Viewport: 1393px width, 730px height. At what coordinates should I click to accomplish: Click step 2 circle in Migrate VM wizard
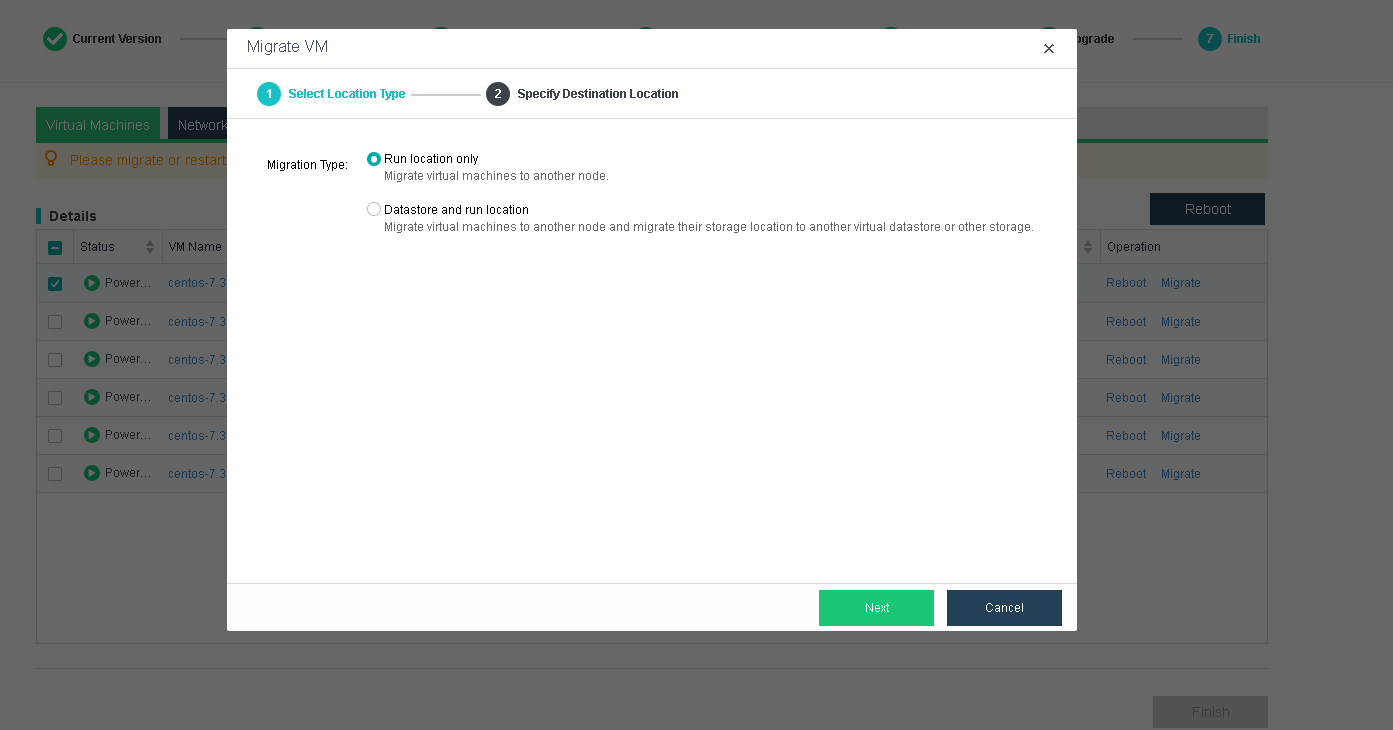pyautogui.click(x=498, y=94)
